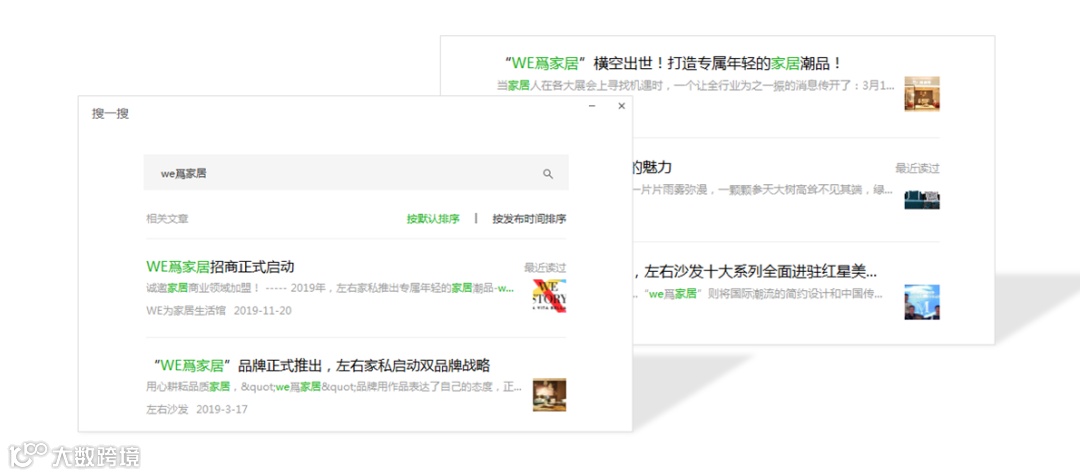1080x476 pixels.
Task: Minimize the 搜一搜 window
Action: click(x=592, y=105)
